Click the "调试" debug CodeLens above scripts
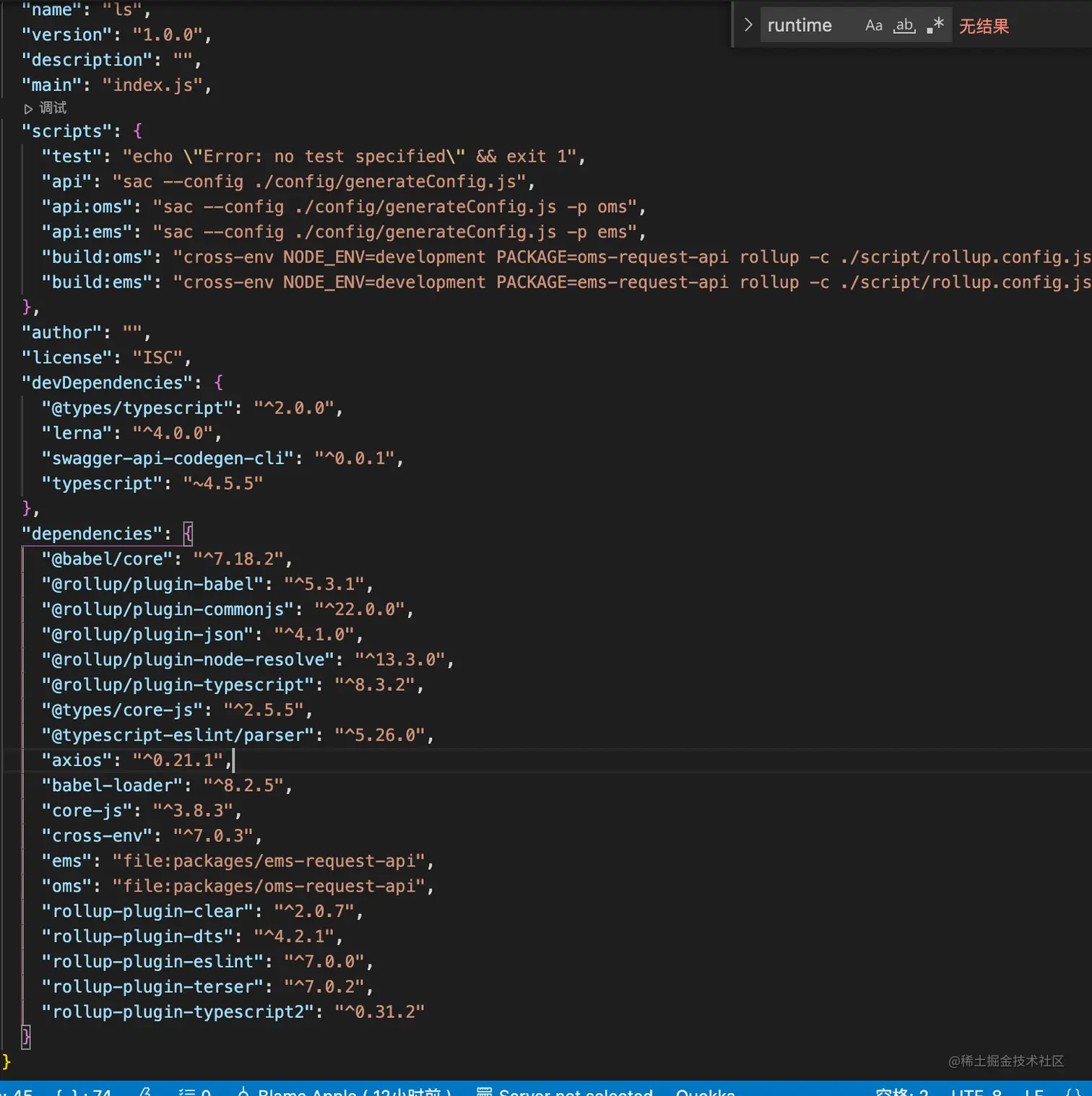This screenshot has height=1096, width=1092. [45, 108]
